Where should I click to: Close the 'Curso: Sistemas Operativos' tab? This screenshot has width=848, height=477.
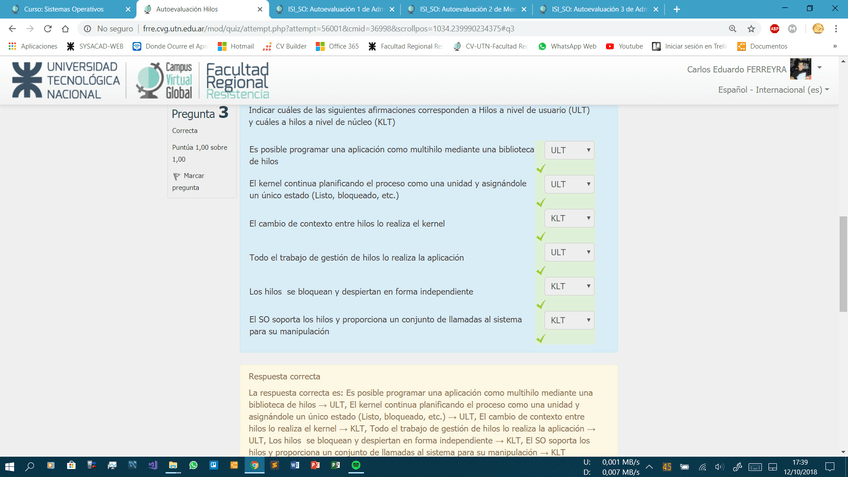click(128, 9)
